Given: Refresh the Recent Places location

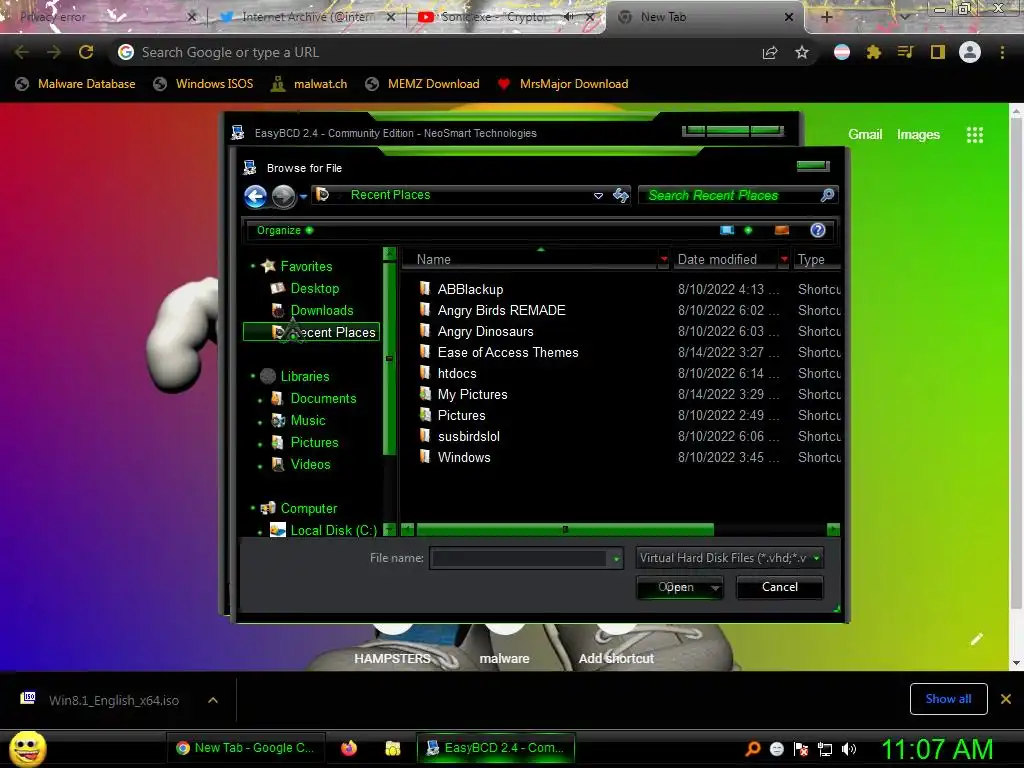Looking at the screenshot, I should click(x=620, y=195).
